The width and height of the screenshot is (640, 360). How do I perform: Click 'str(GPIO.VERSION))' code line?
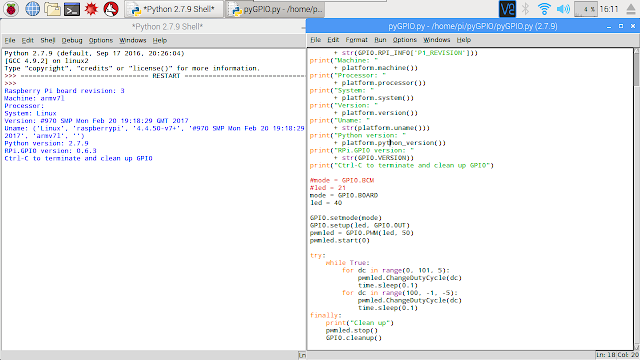(378, 158)
